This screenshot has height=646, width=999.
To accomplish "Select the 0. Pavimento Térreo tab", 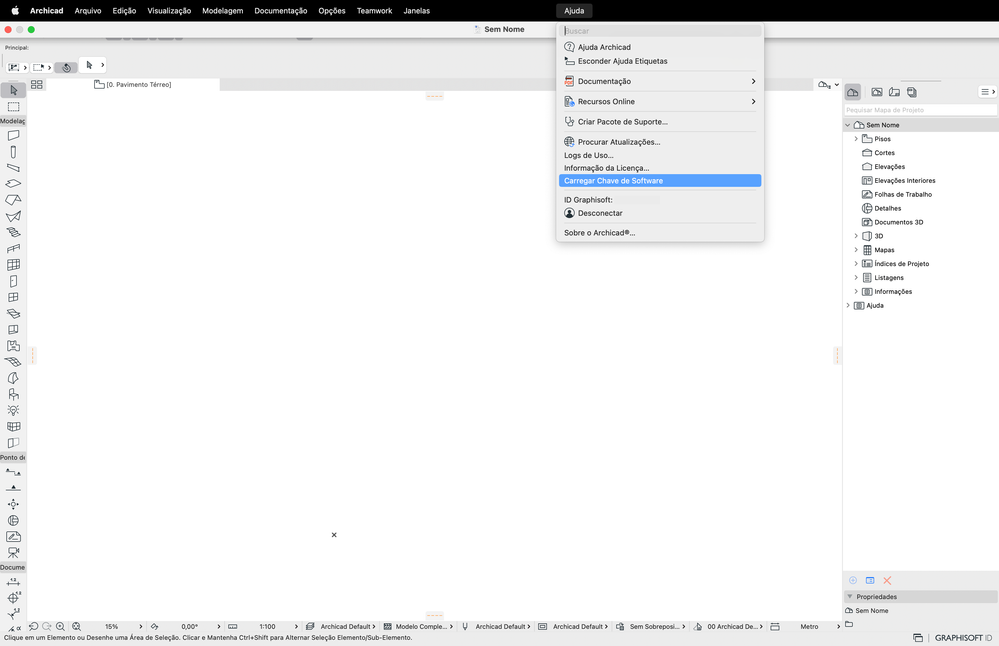I will 133,85.
